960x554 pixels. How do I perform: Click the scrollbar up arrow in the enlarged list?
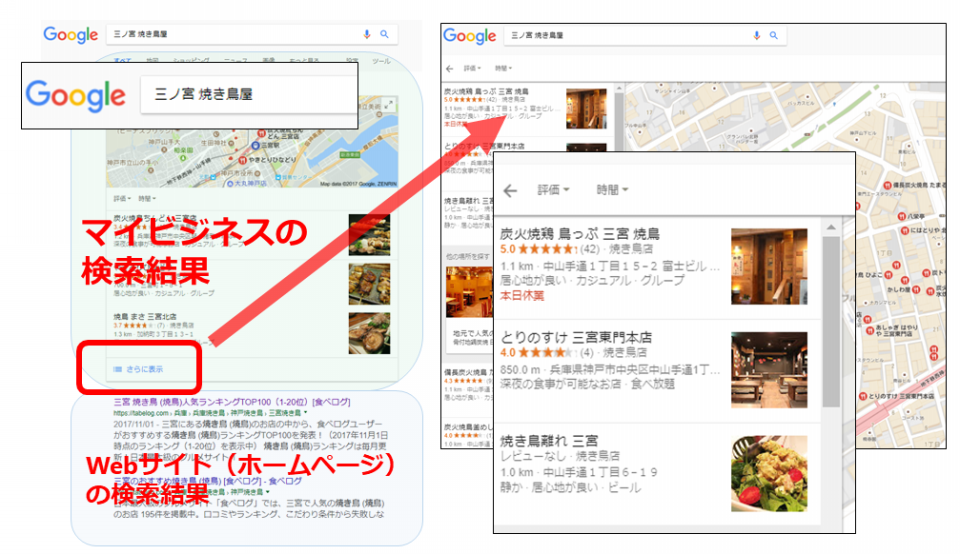click(x=831, y=227)
